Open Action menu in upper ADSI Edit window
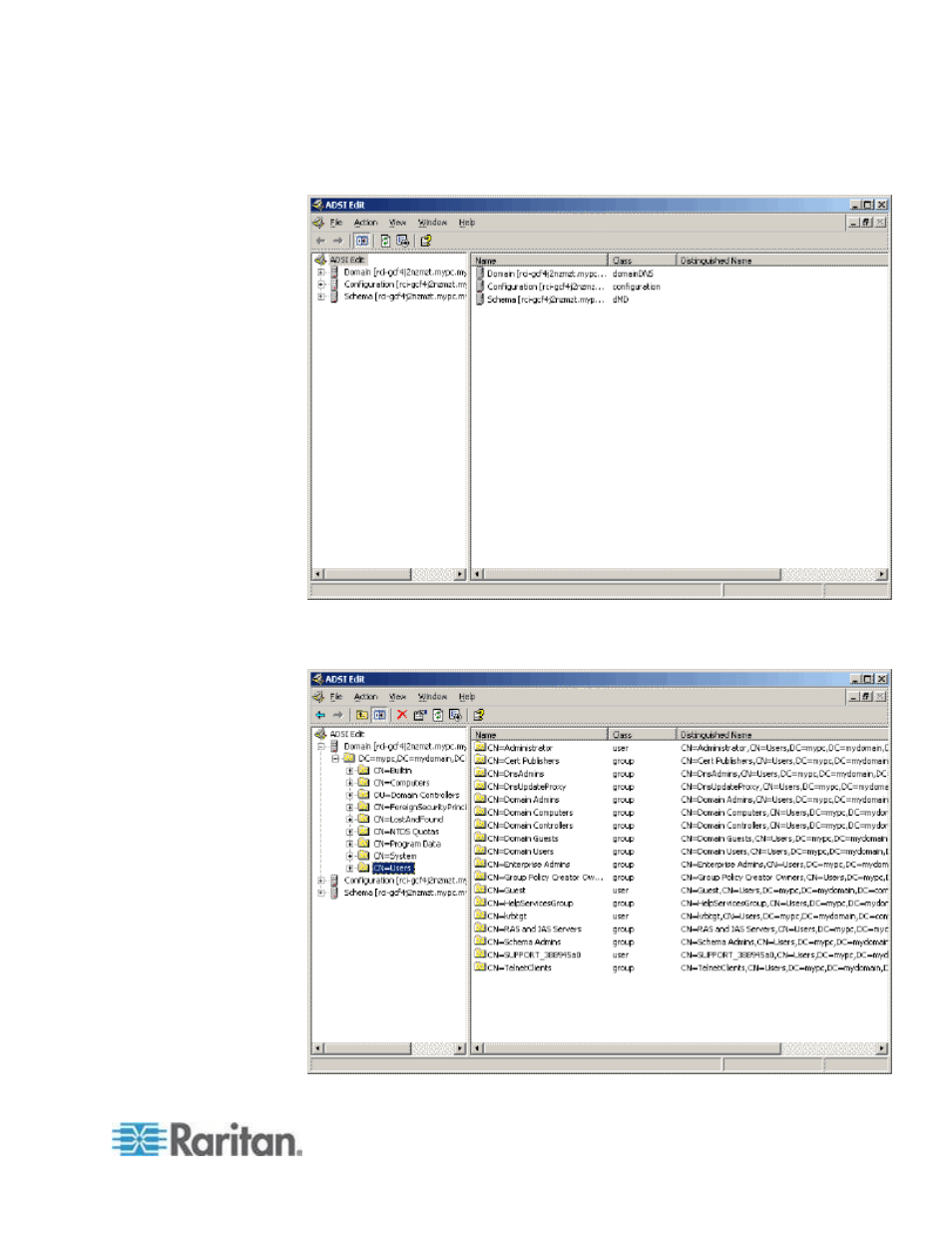The image size is (952, 1233). 366,223
